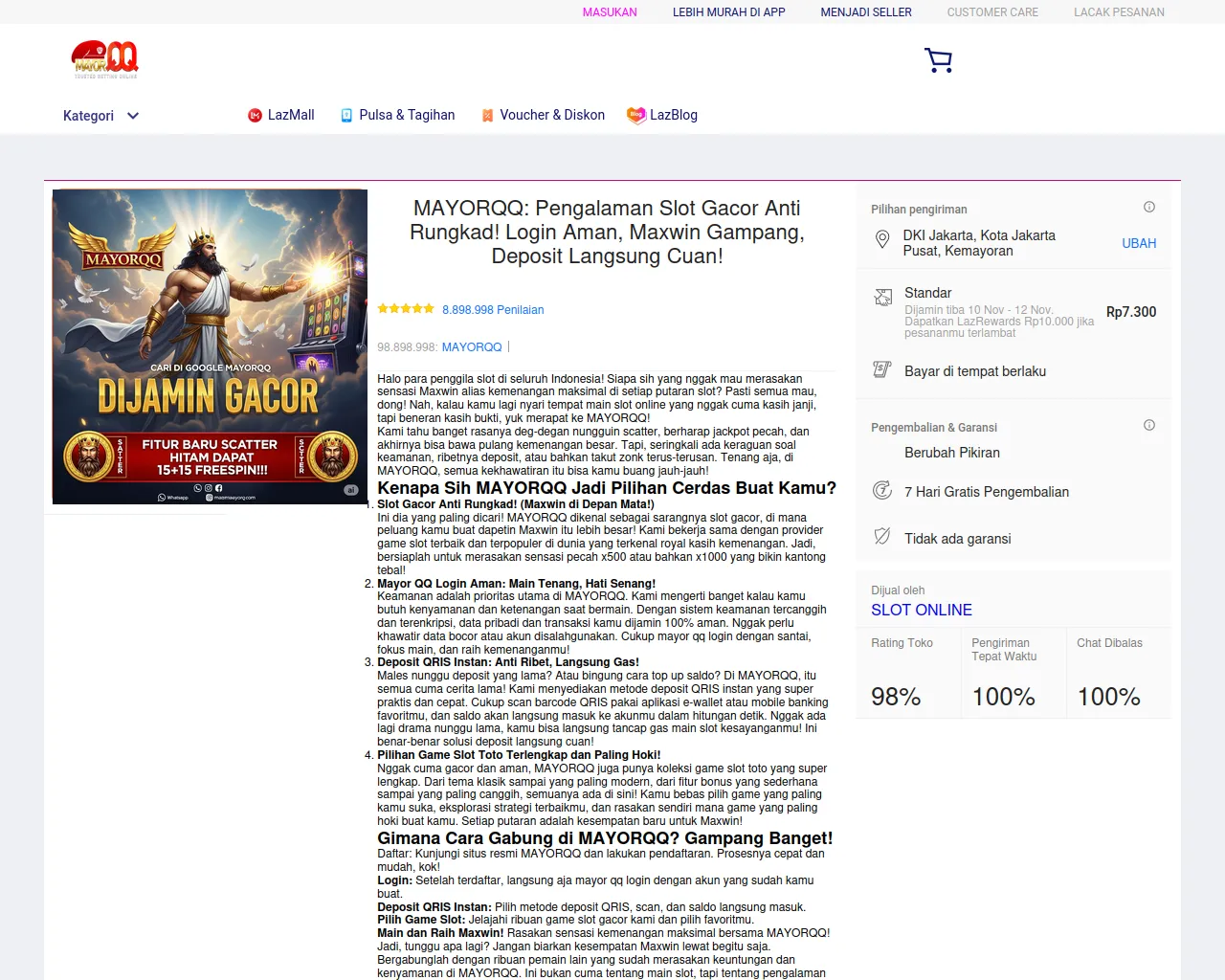This screenshot has height=980, width=1225.
Task: Click the cash on delivery icon
Action: [882, 369]
